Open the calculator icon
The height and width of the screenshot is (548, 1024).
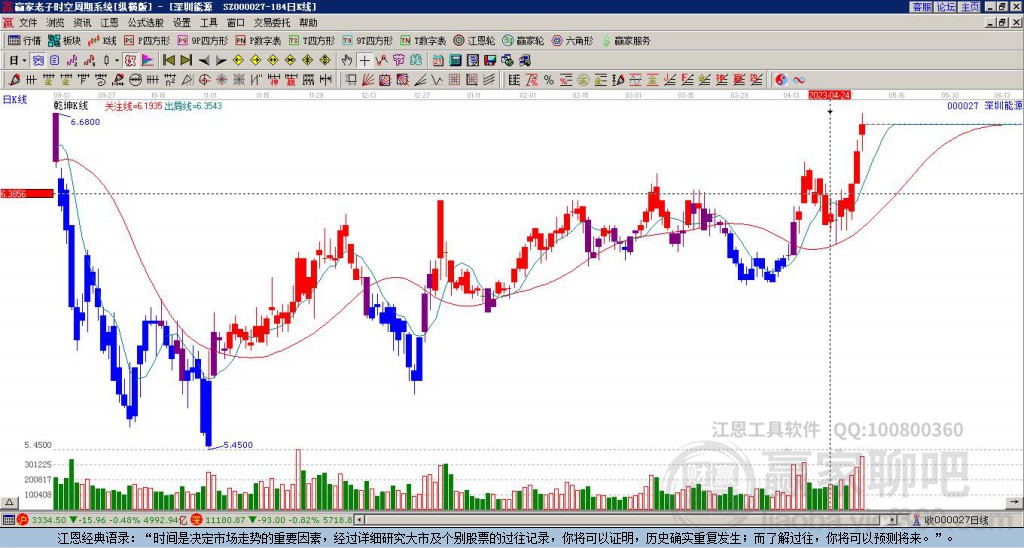(x=455, y=61)
